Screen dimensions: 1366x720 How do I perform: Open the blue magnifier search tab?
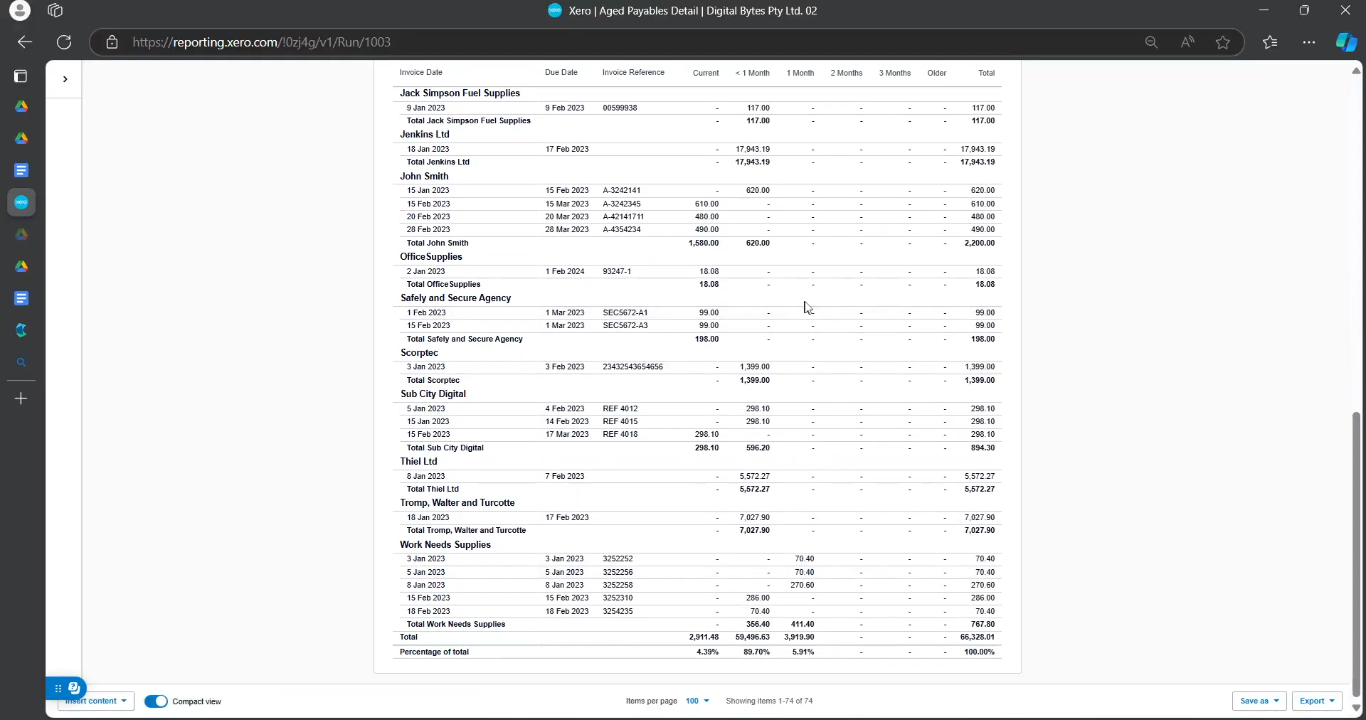pyautogui.click(x=21, y=362)
